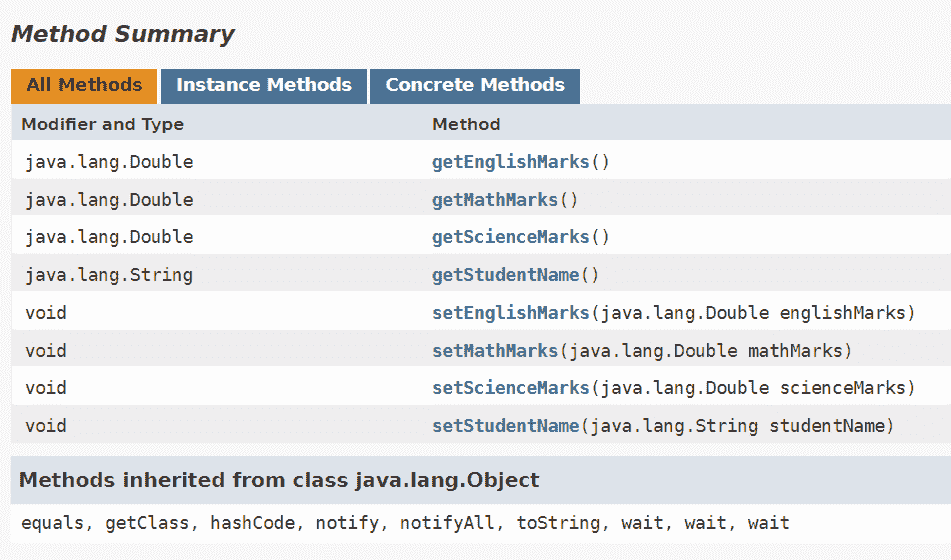Open the setScienceMarks method link
Image resolution: width=951 pixels, height=560 pixels.
510,388
